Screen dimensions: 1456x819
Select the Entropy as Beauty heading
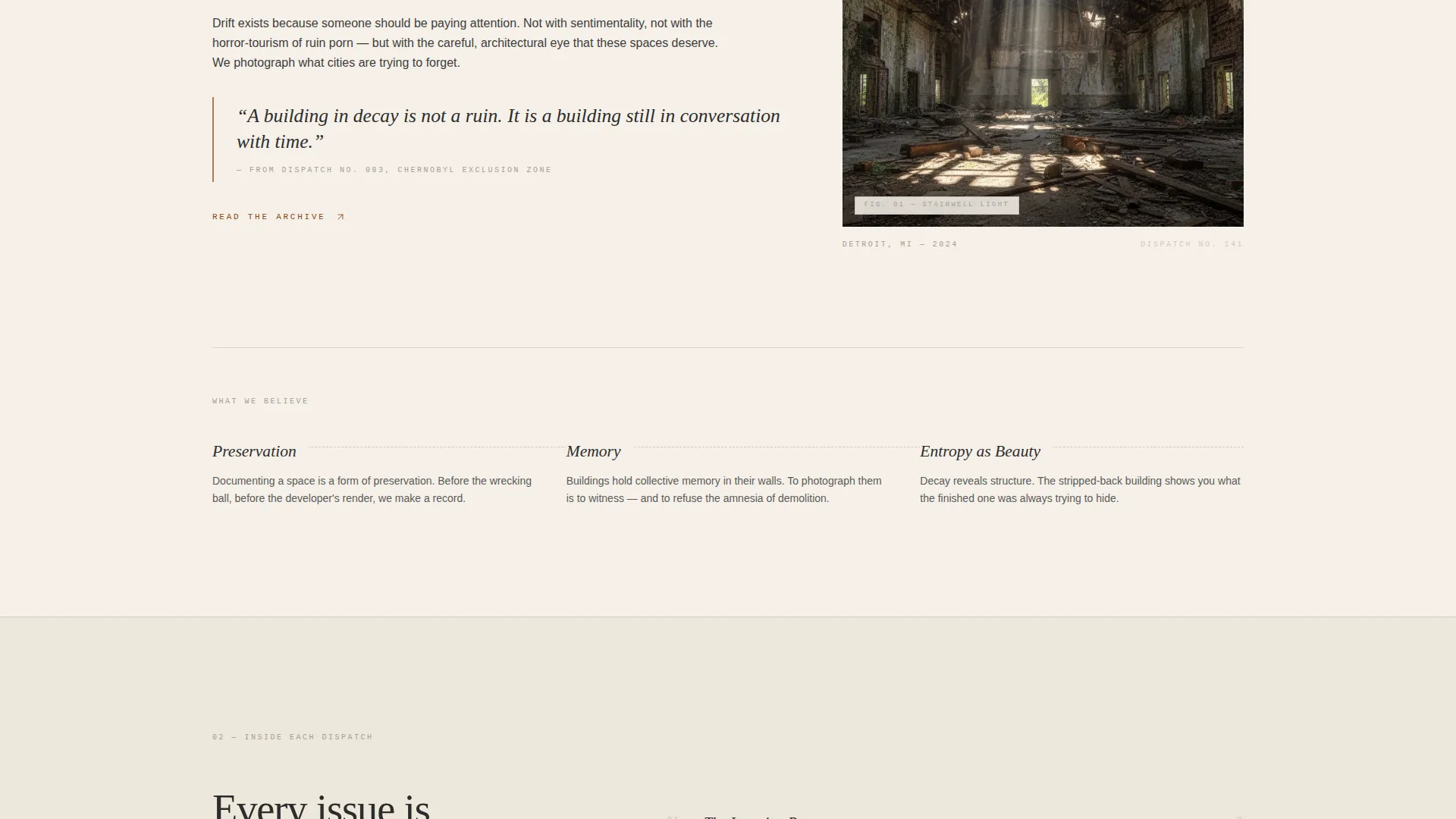[x=980, y=451]
